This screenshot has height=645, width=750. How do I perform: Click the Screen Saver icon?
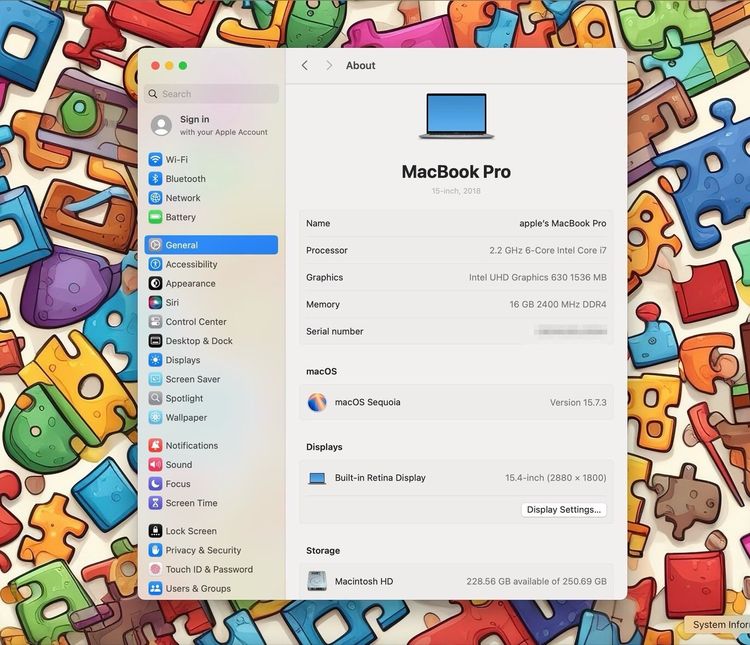tap(155, 379)
